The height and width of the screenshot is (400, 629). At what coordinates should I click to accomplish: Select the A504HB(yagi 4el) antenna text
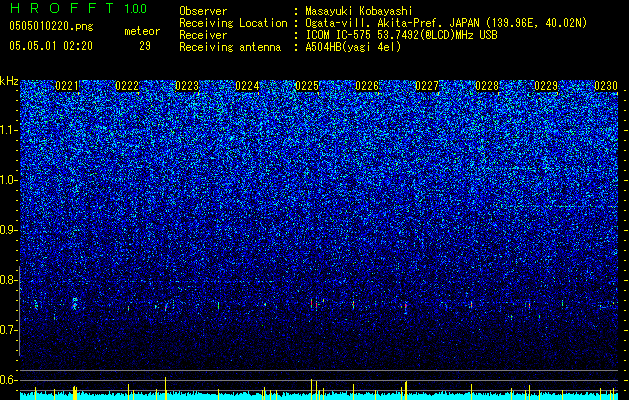click(353, 47)
